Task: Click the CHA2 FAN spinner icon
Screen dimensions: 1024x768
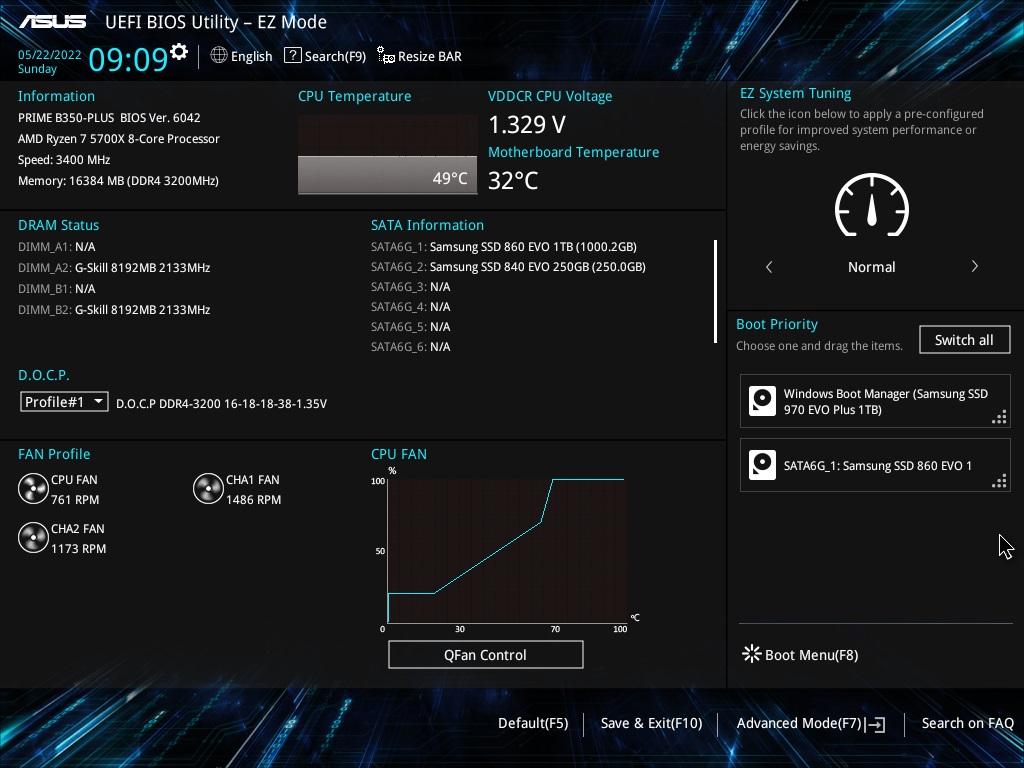Action: tap(33, 538)
